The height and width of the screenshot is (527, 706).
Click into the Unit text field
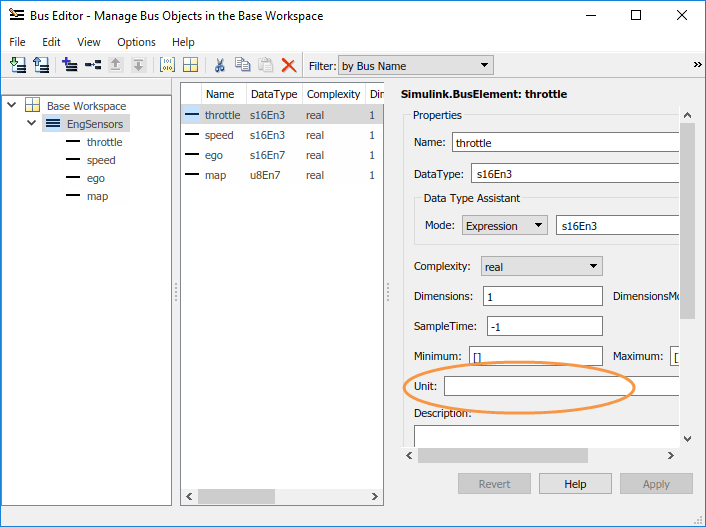click(560, 386)
